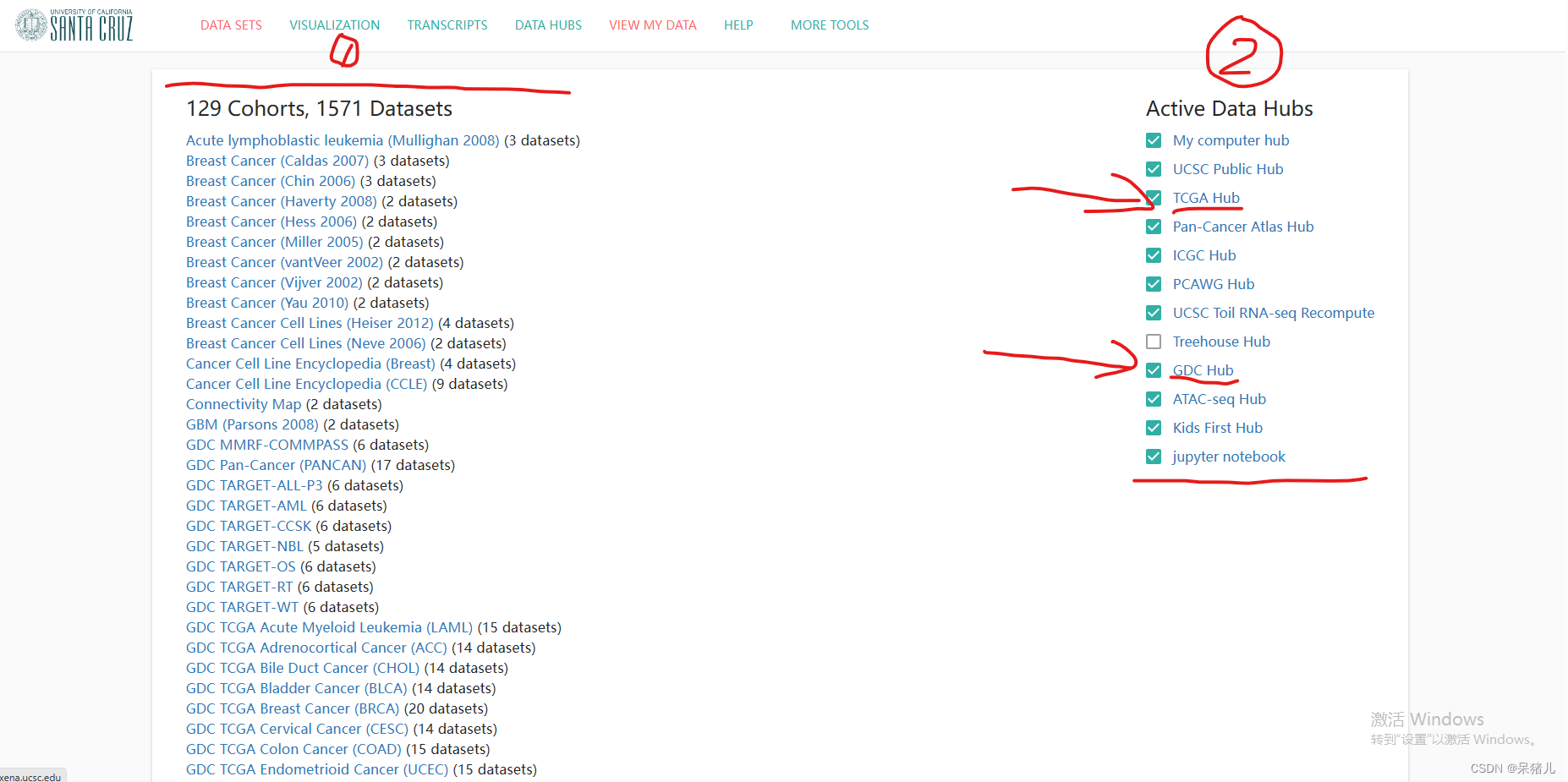Open Breast Cancer (Haverty 2008) cohort

pos(282,201)
